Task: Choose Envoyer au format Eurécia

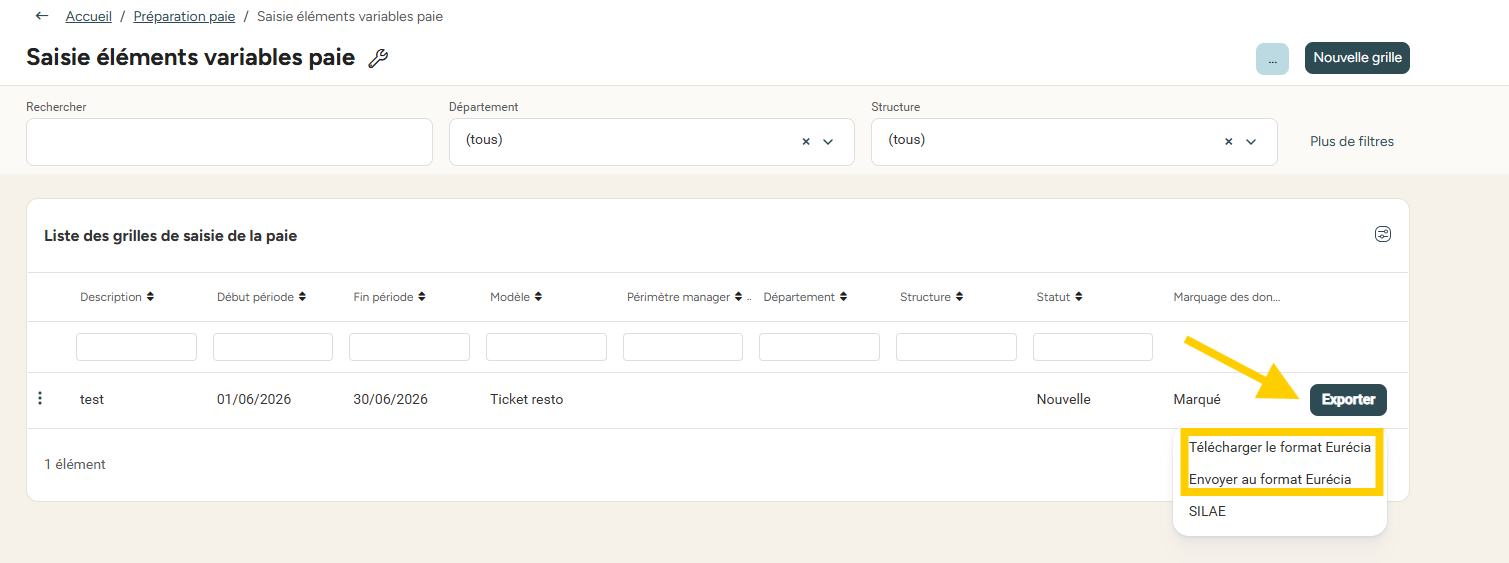Action: pos(1270,479)
